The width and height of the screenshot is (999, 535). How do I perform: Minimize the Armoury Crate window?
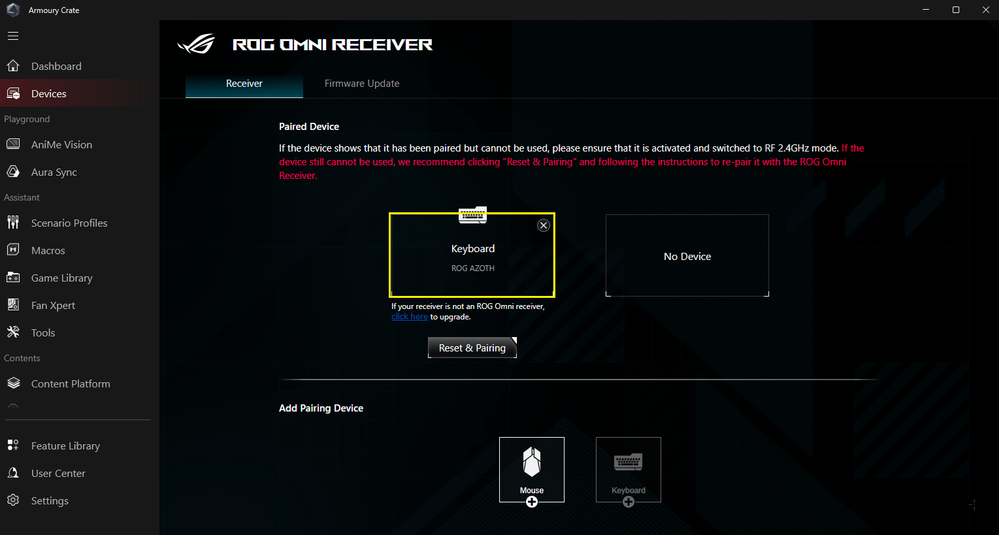click(x=926, y=10)
